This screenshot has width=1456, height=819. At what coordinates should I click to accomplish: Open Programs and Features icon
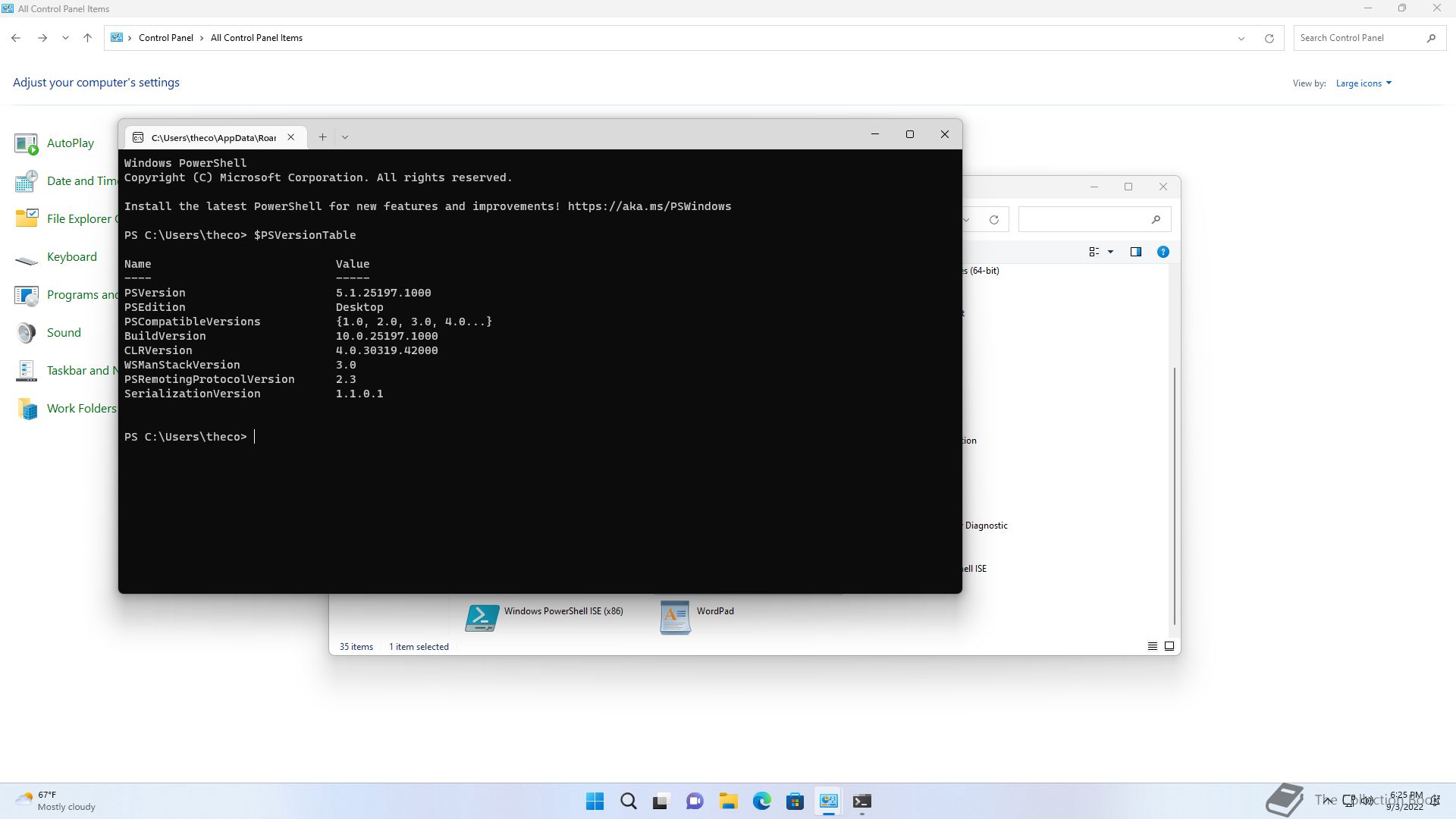point(27,295)
